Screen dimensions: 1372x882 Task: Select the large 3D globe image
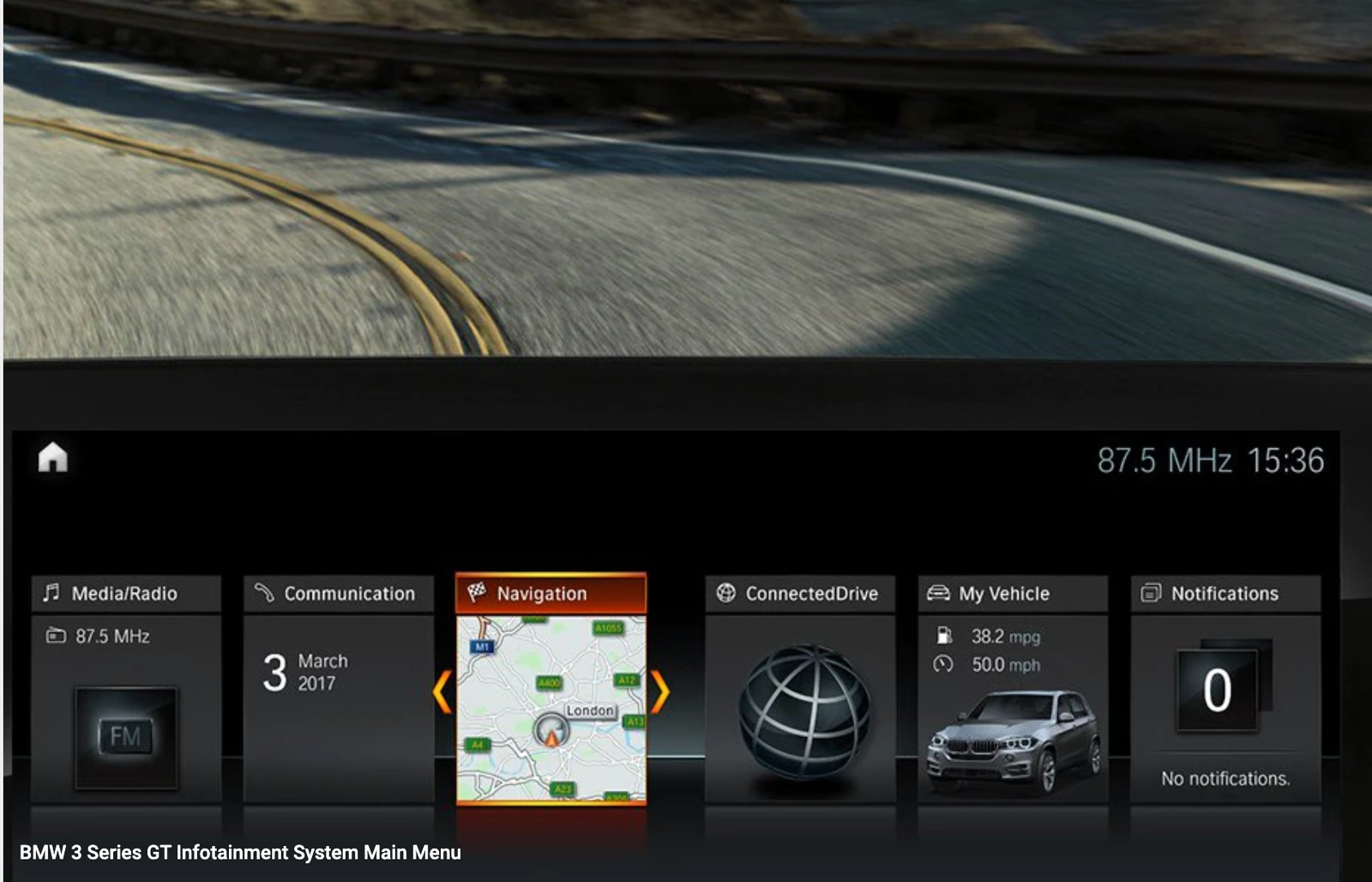(803, 710)
